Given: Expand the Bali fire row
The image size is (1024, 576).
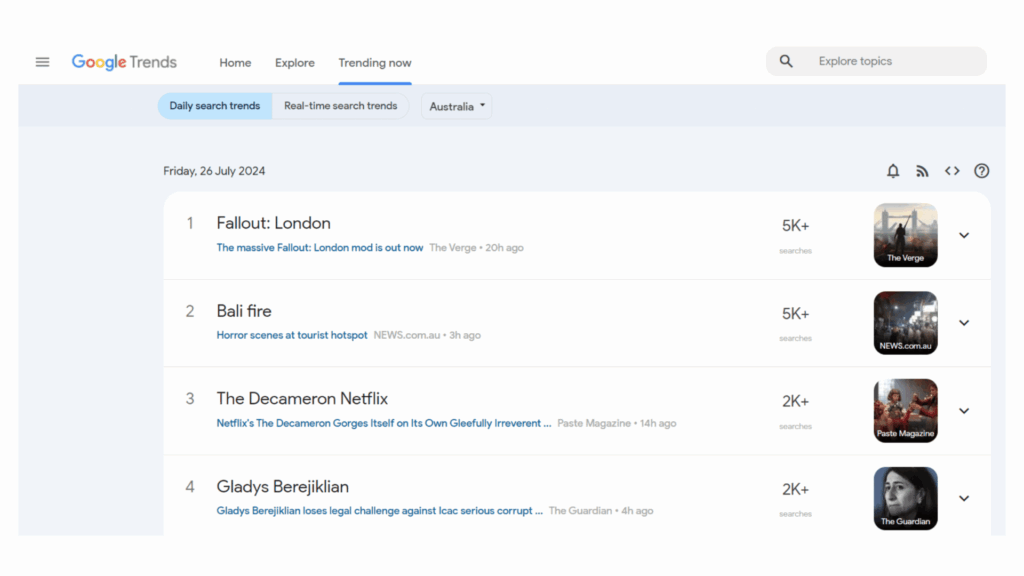Looking at the screenshot, I should pyautogui.click(x=964, y=323).
